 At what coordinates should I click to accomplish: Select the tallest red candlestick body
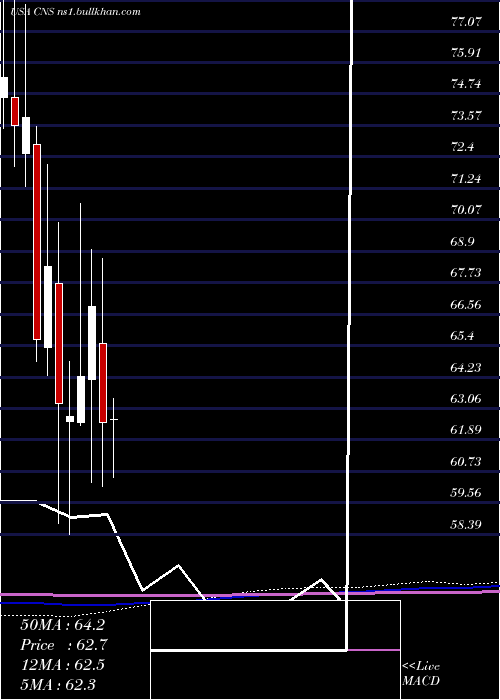[x=37, y=242]
